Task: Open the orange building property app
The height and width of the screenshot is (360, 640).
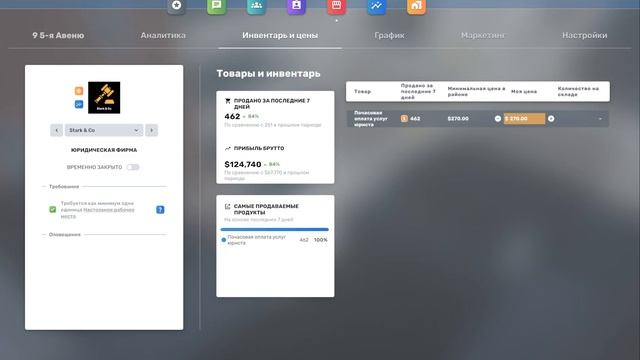Action: 416,6
